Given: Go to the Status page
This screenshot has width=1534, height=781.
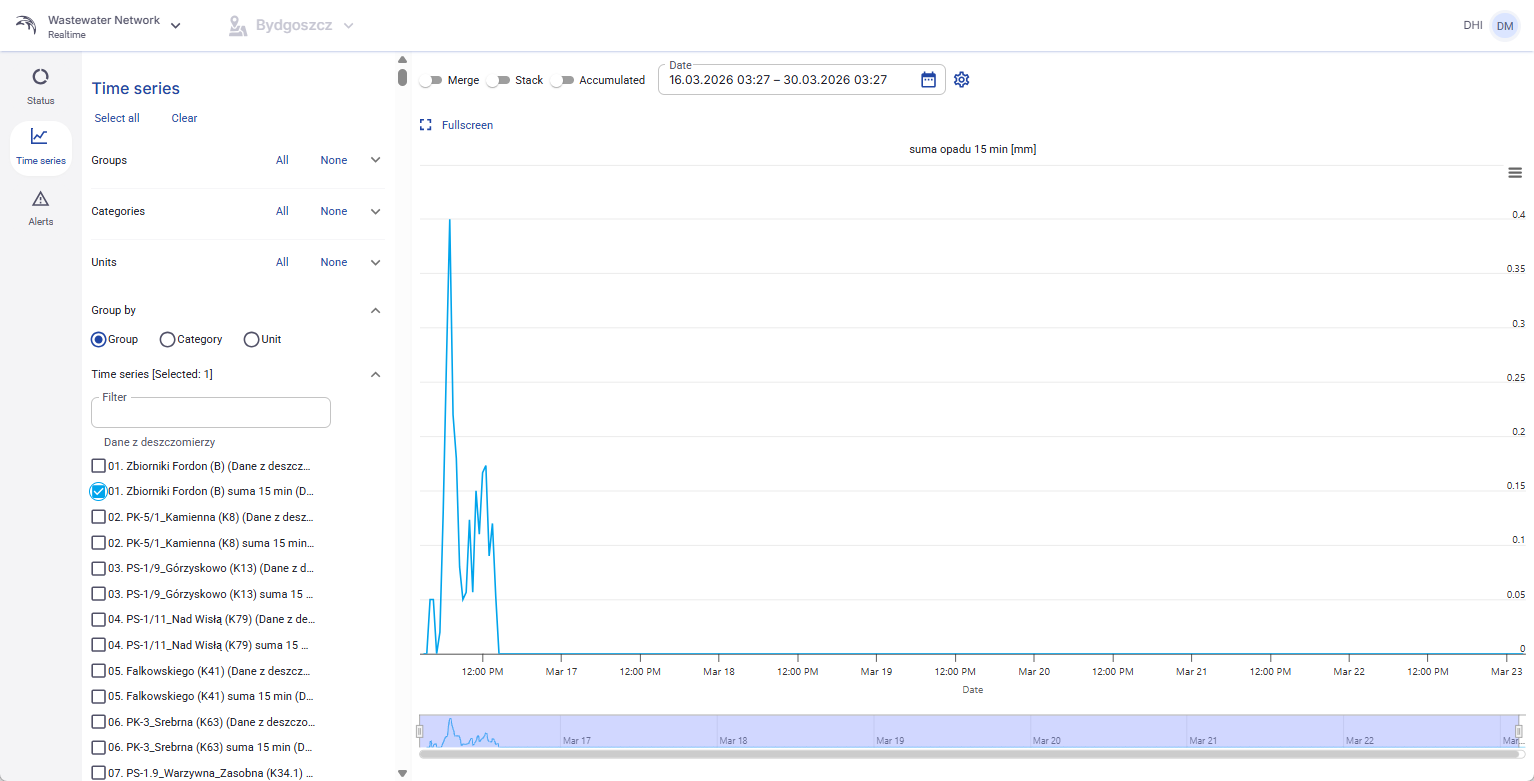Looking at the screenshot, I should (x=40, y=86).
